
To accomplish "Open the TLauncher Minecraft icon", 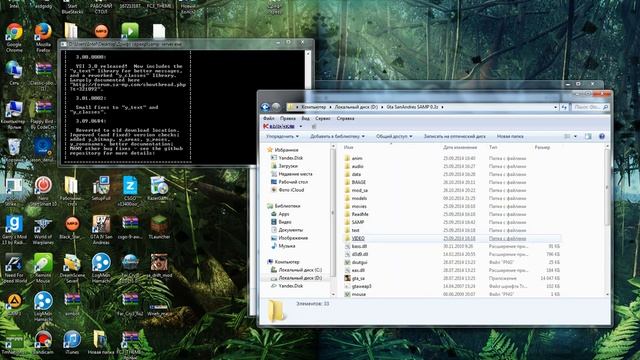I will [159, 227].
